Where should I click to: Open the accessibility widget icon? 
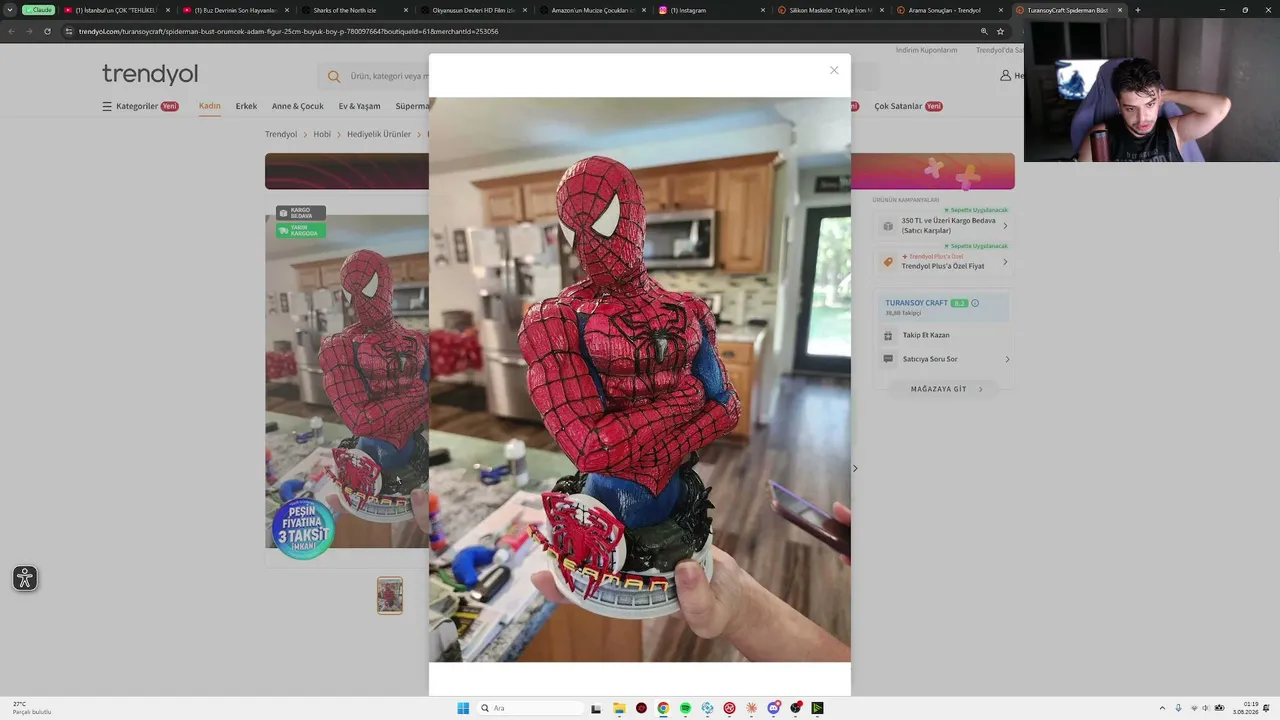point(25,578)
